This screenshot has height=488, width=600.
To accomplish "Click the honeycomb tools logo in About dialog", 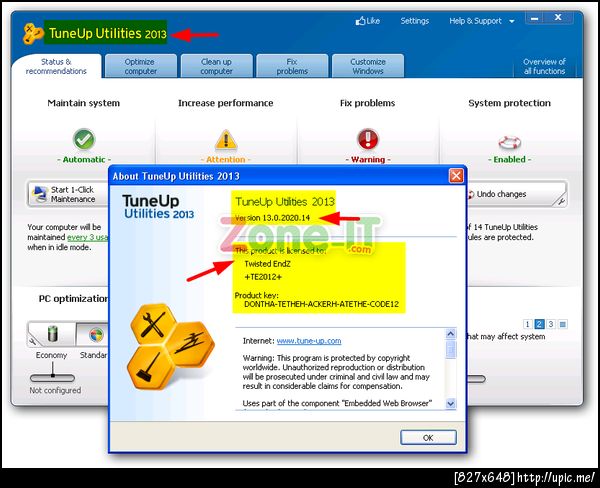I will coord(171,346).
